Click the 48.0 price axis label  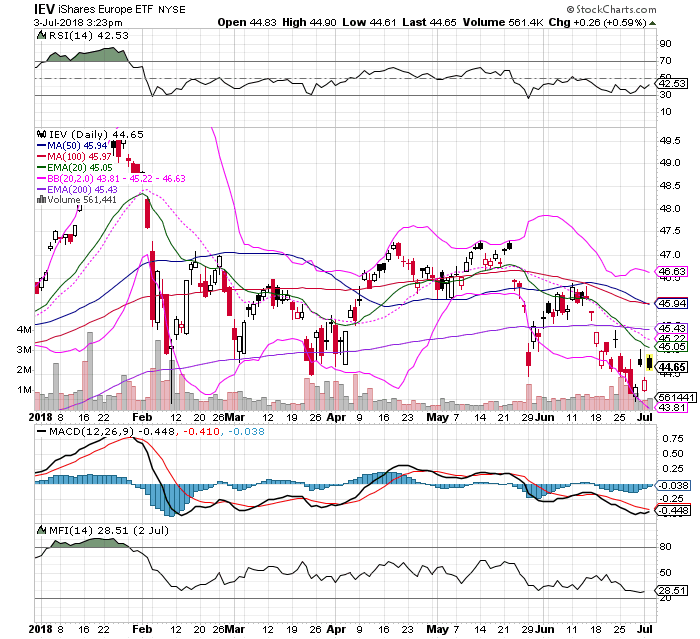(670, 209)
